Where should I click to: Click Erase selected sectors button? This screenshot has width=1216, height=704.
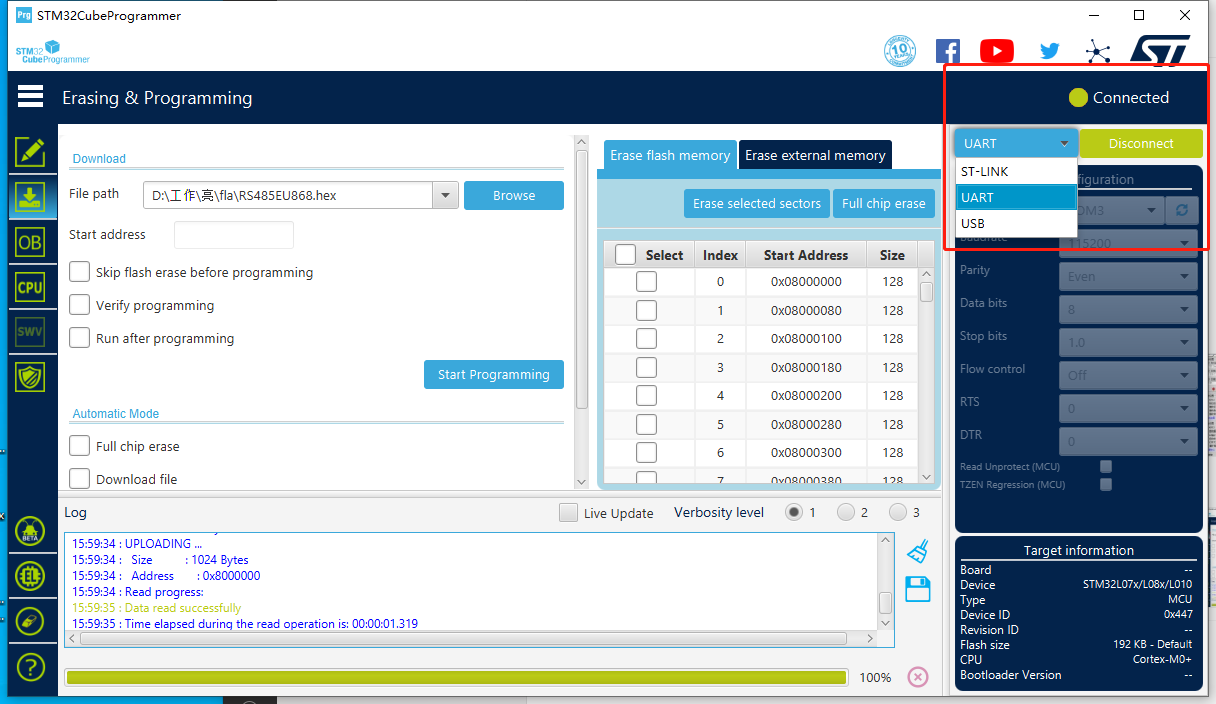(757, 203)
